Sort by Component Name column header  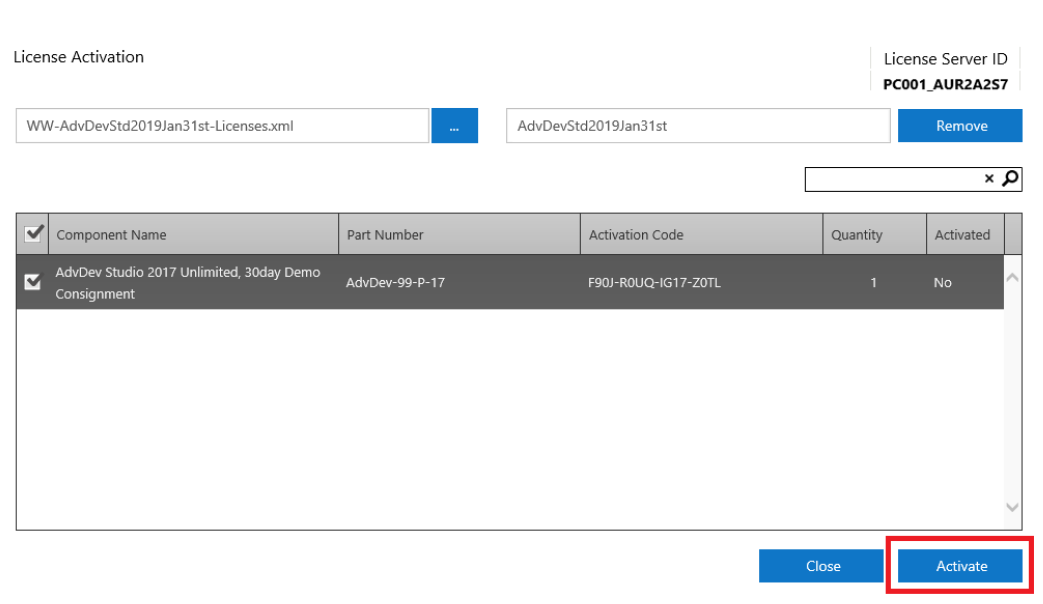(194, 234)
